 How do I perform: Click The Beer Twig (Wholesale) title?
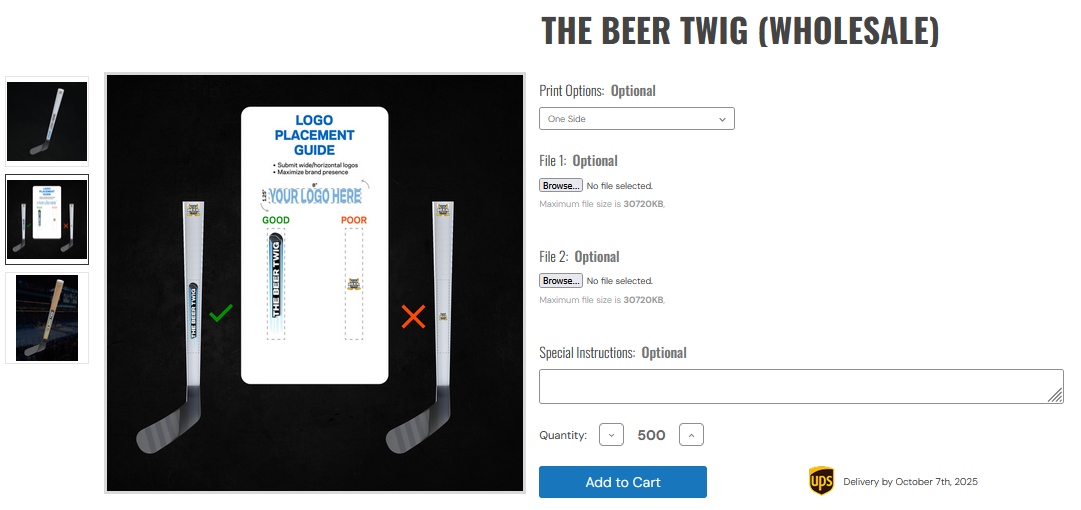pyautogui.click(x=740, y=31)
